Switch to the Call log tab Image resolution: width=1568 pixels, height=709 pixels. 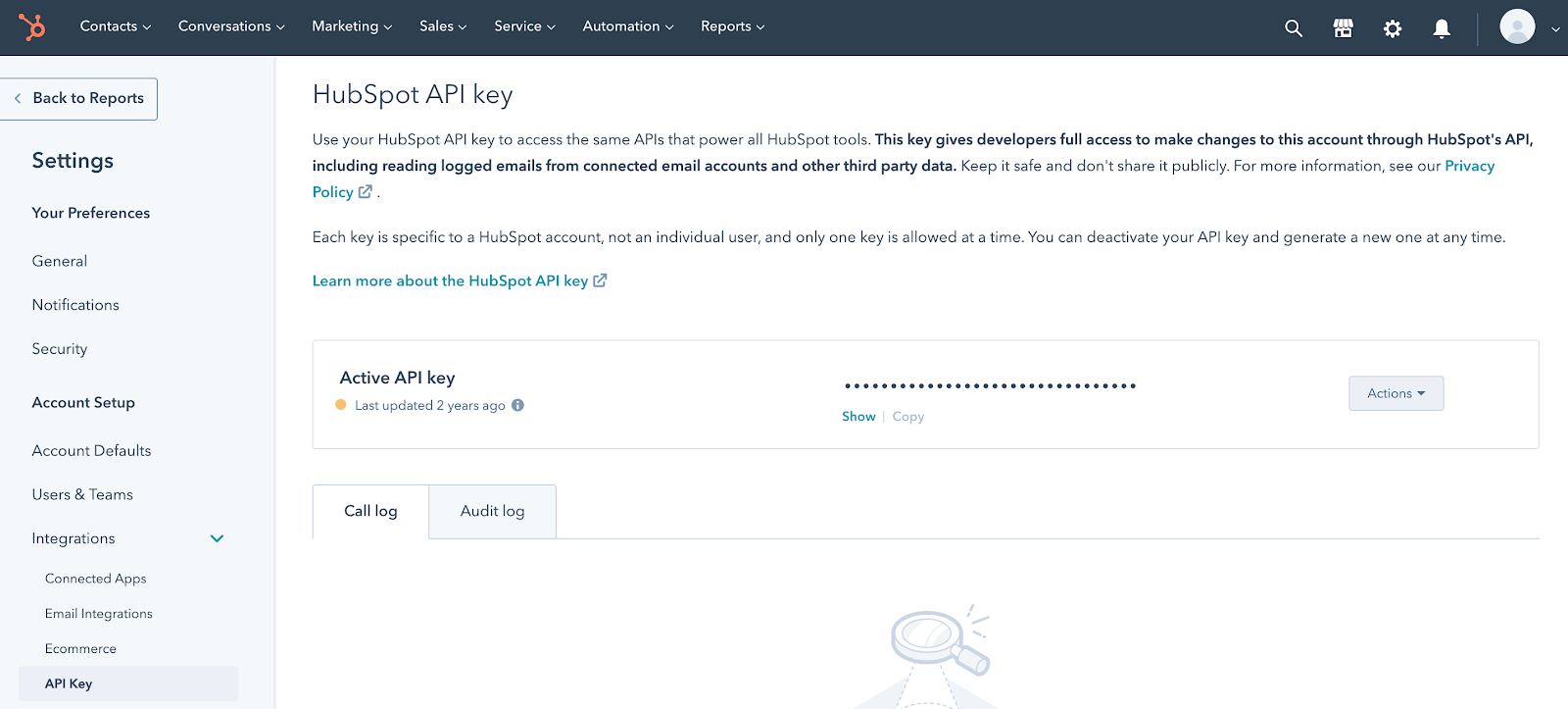pyautogui.click(x=370, y=511)
